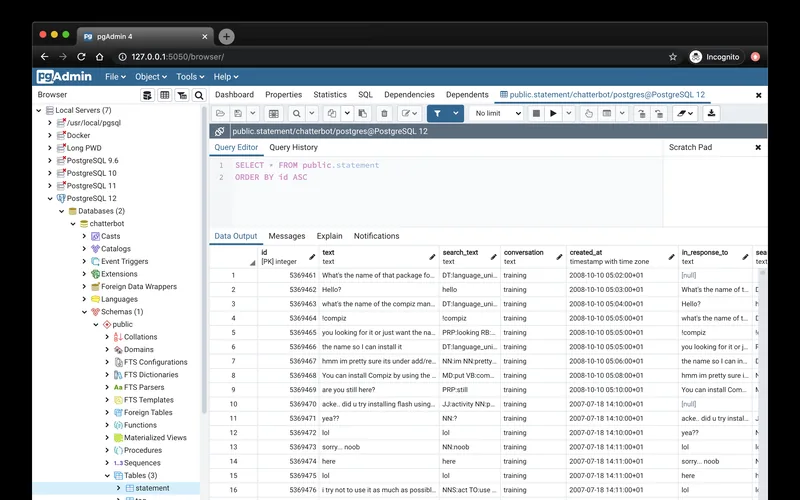The height and width of the screenshot is (500, 800).
Task: Collapse the Tables (3) node
Action: tap(107, 476)
